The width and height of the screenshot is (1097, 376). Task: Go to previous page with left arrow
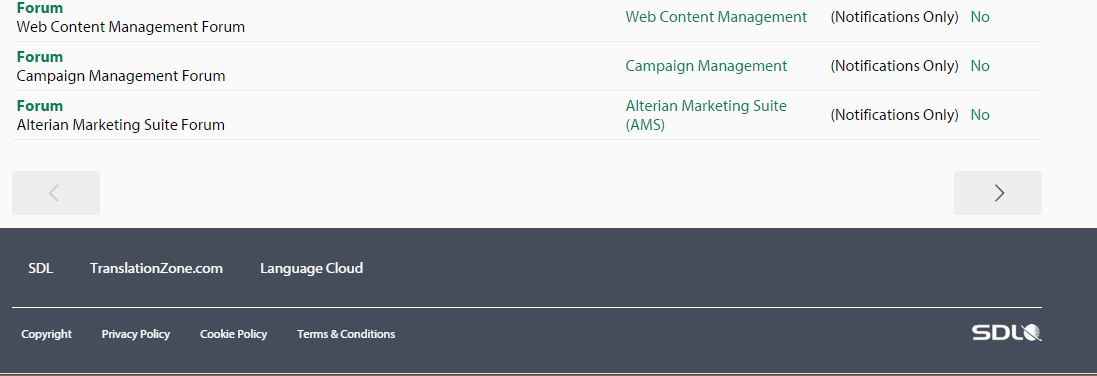pos(56,193)
